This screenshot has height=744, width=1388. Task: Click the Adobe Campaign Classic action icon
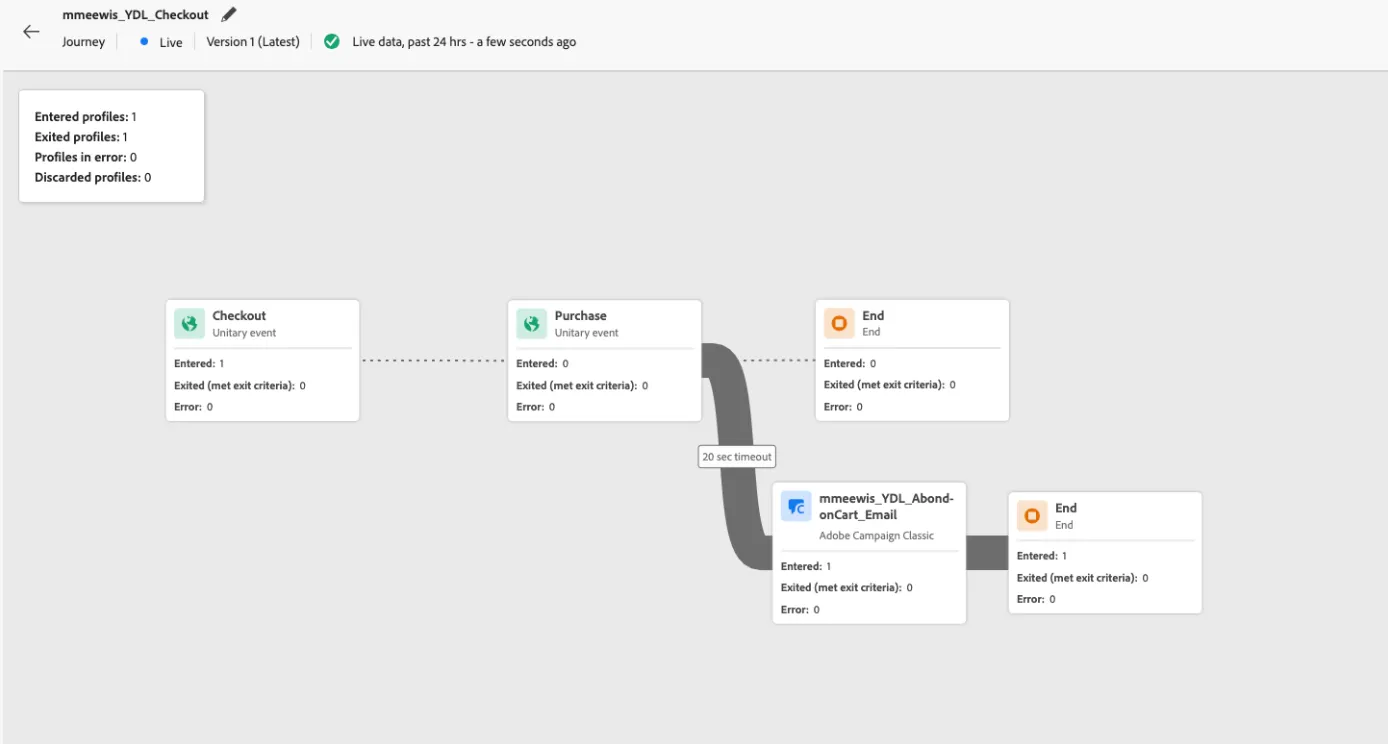796,506
